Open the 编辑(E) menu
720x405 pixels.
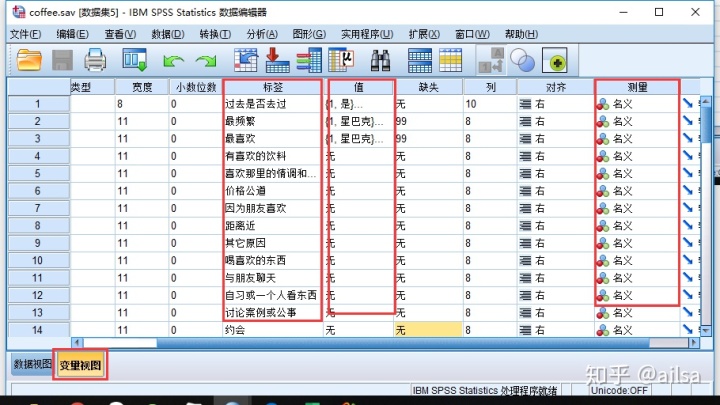tap(73, 34)
